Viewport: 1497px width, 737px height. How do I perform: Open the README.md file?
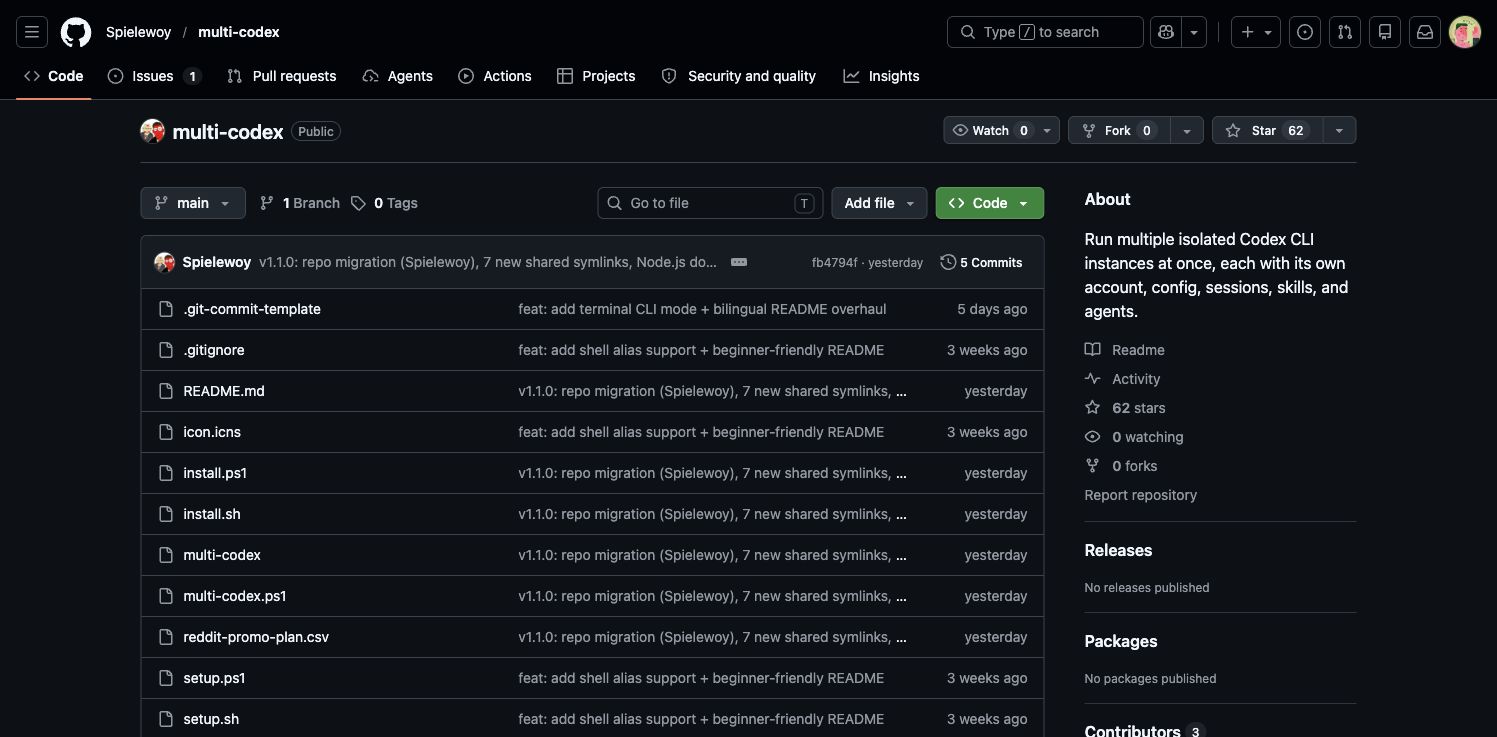pyautogui.click(x=224, y=391)
